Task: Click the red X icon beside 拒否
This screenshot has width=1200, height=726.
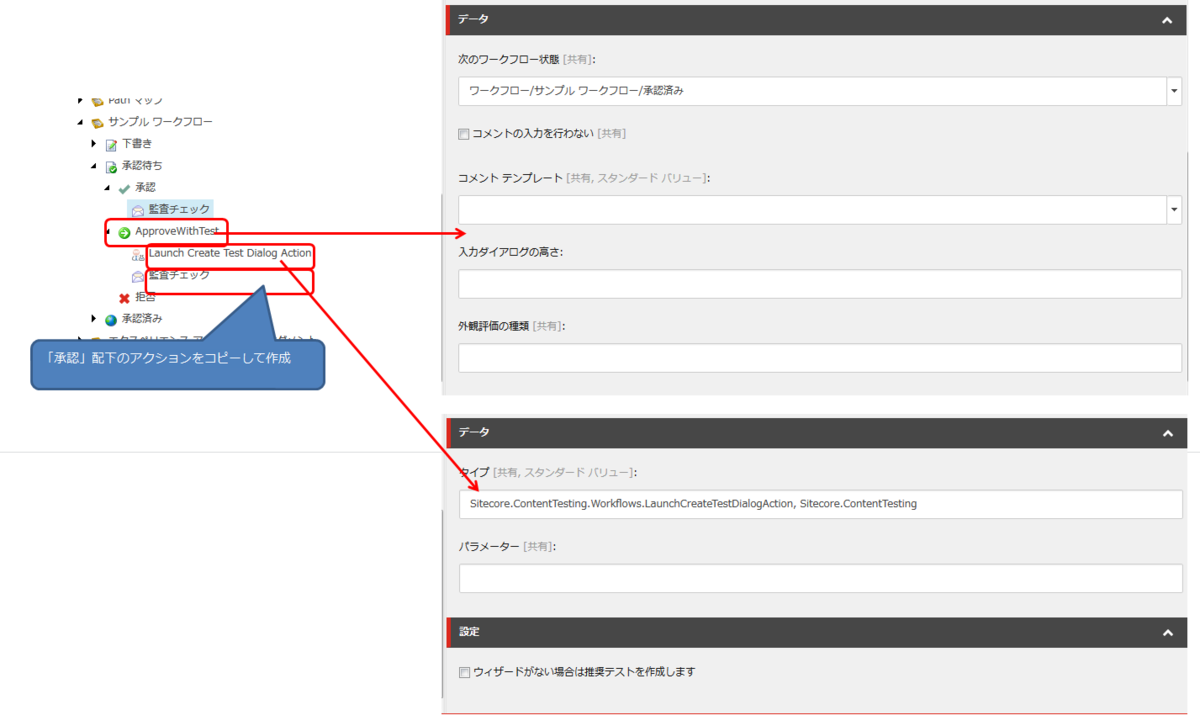Action: [124, 298]
